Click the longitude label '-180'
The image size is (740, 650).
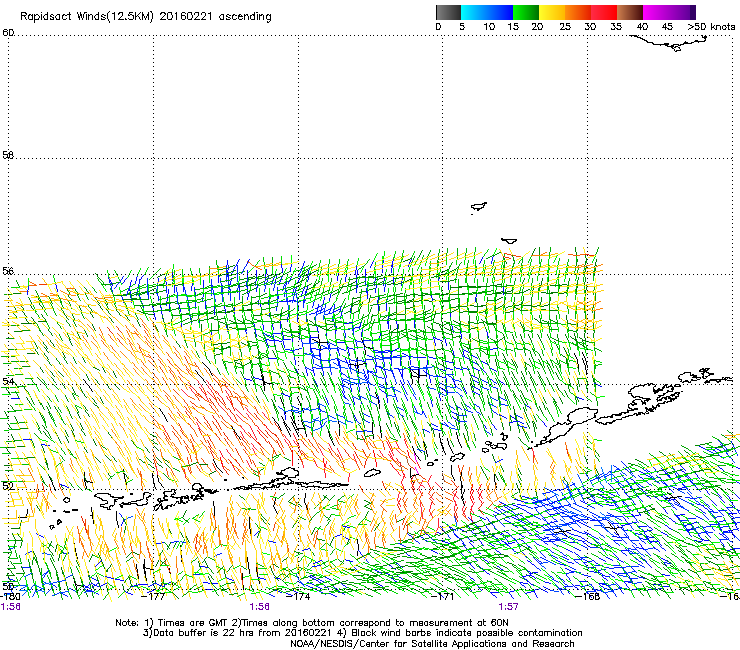tap(10, 596)
